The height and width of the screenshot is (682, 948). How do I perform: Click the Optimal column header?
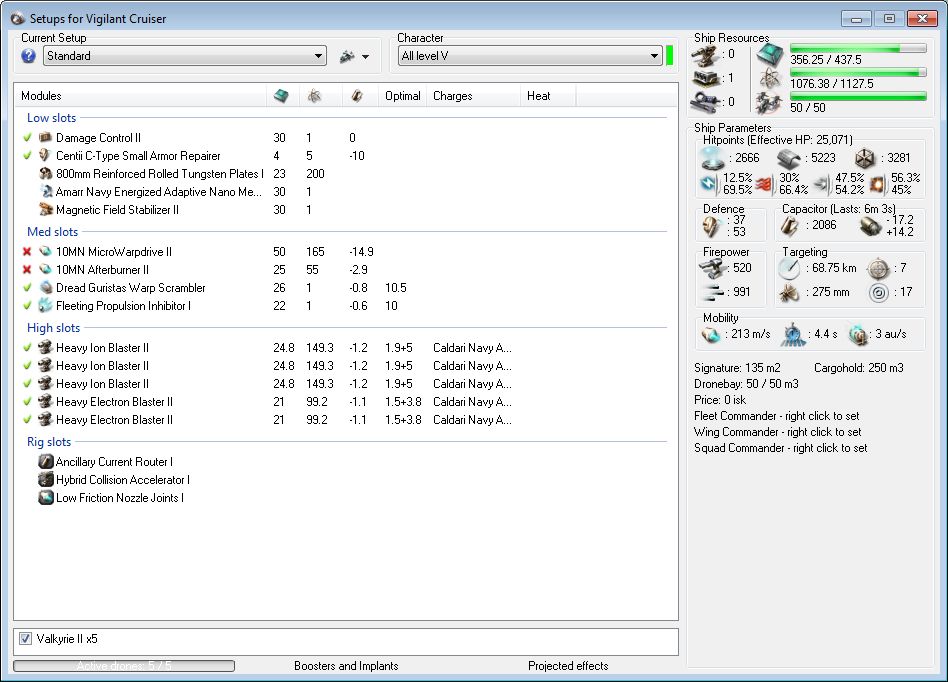point(402,96)
